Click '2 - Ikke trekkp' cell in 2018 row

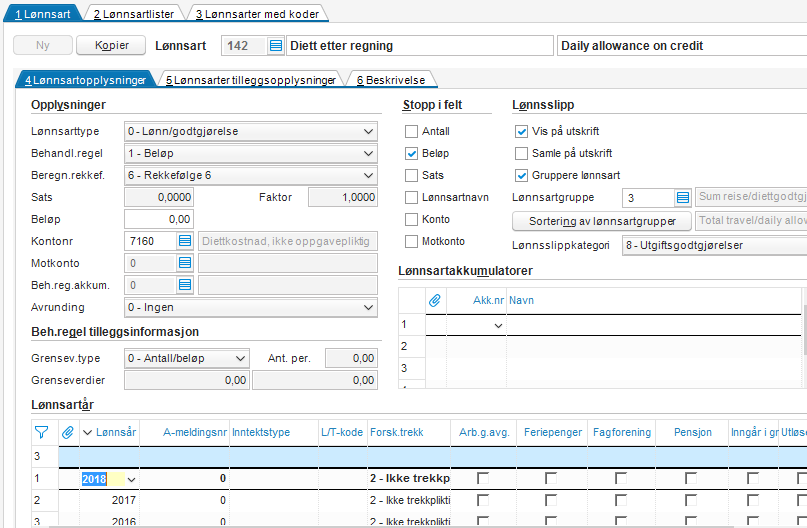tap(409, 479)
